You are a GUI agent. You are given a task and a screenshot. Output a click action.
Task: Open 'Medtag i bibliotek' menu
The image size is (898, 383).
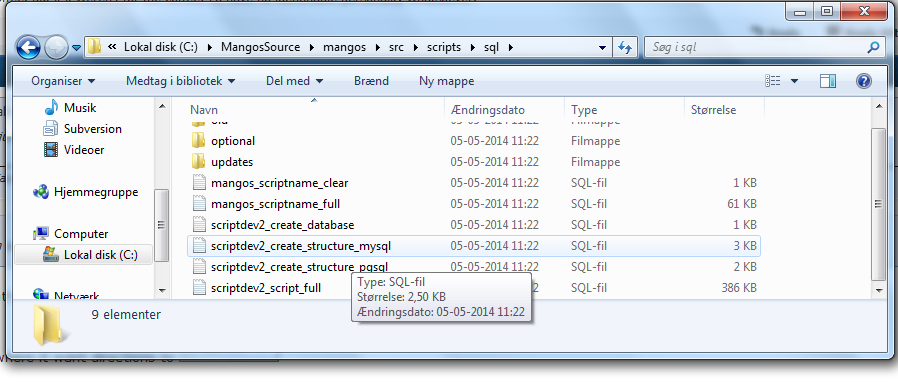coord(180,81)
